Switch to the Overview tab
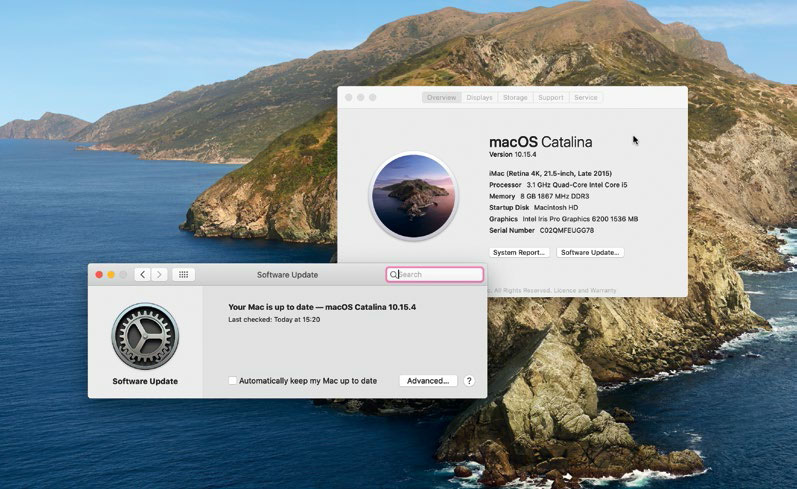The width and height of the screenshot is (797, 489). point(441,98)
